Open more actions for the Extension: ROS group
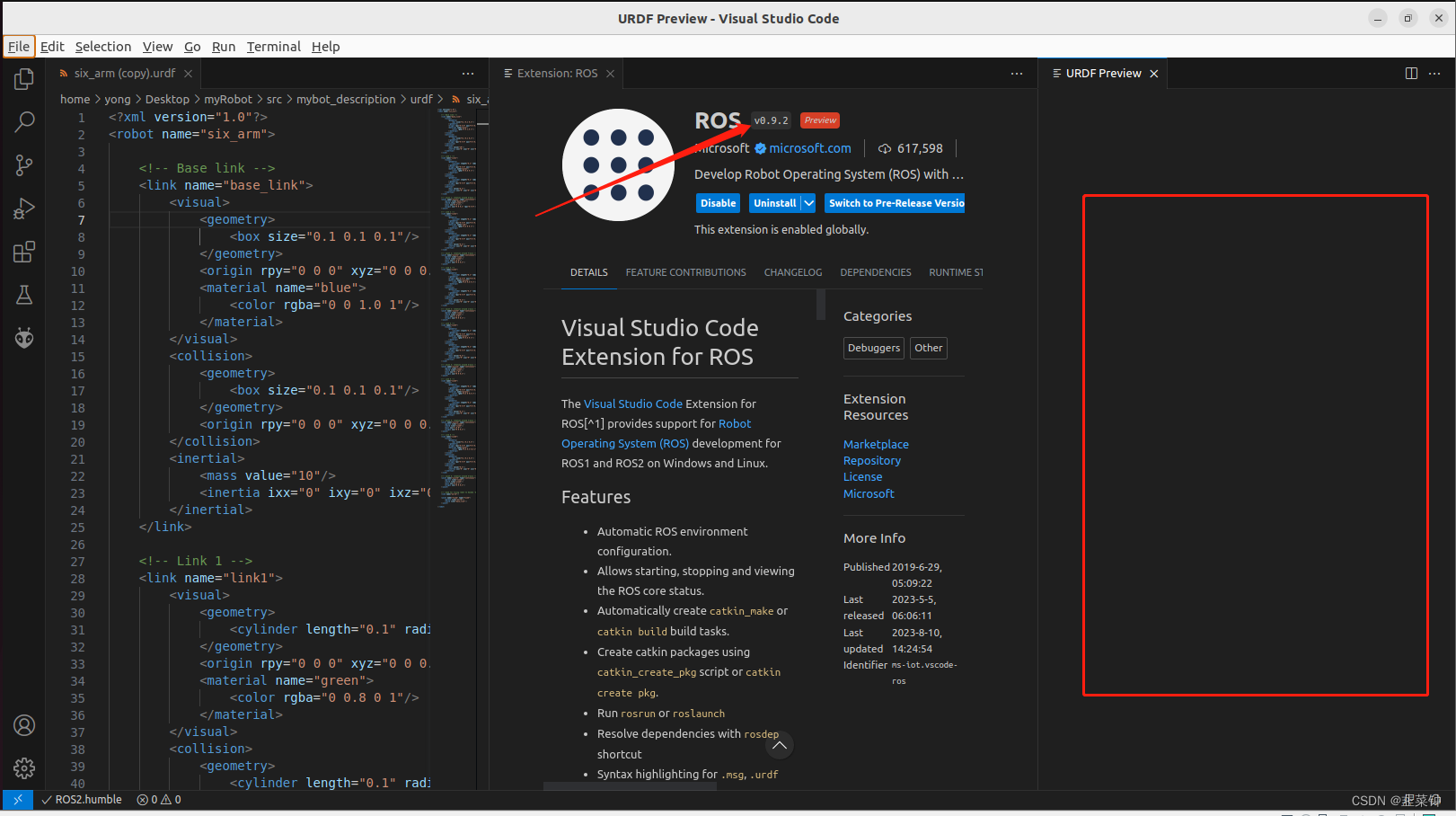This screenshot has height=816, width=1456. (x=1017, y=74)
